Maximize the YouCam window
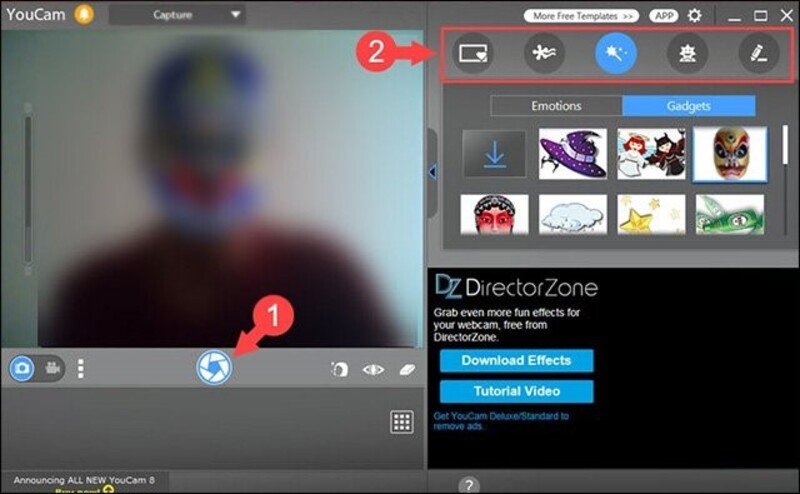The width and height of the screenshot is (800, 494). coord(760,16)
